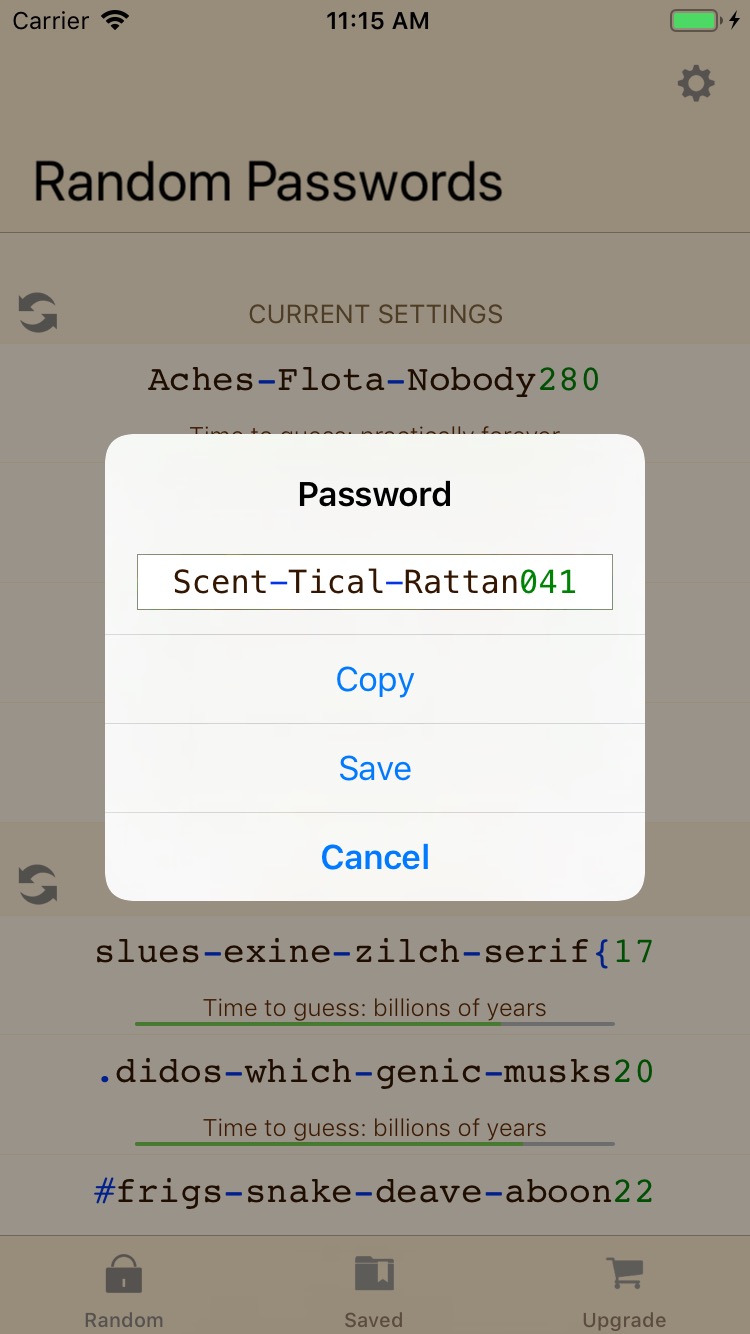Screen dimensions: 750x1334
Task: Tap the Wi-Fi icon in status bar
Action: [x=116, y=21]
